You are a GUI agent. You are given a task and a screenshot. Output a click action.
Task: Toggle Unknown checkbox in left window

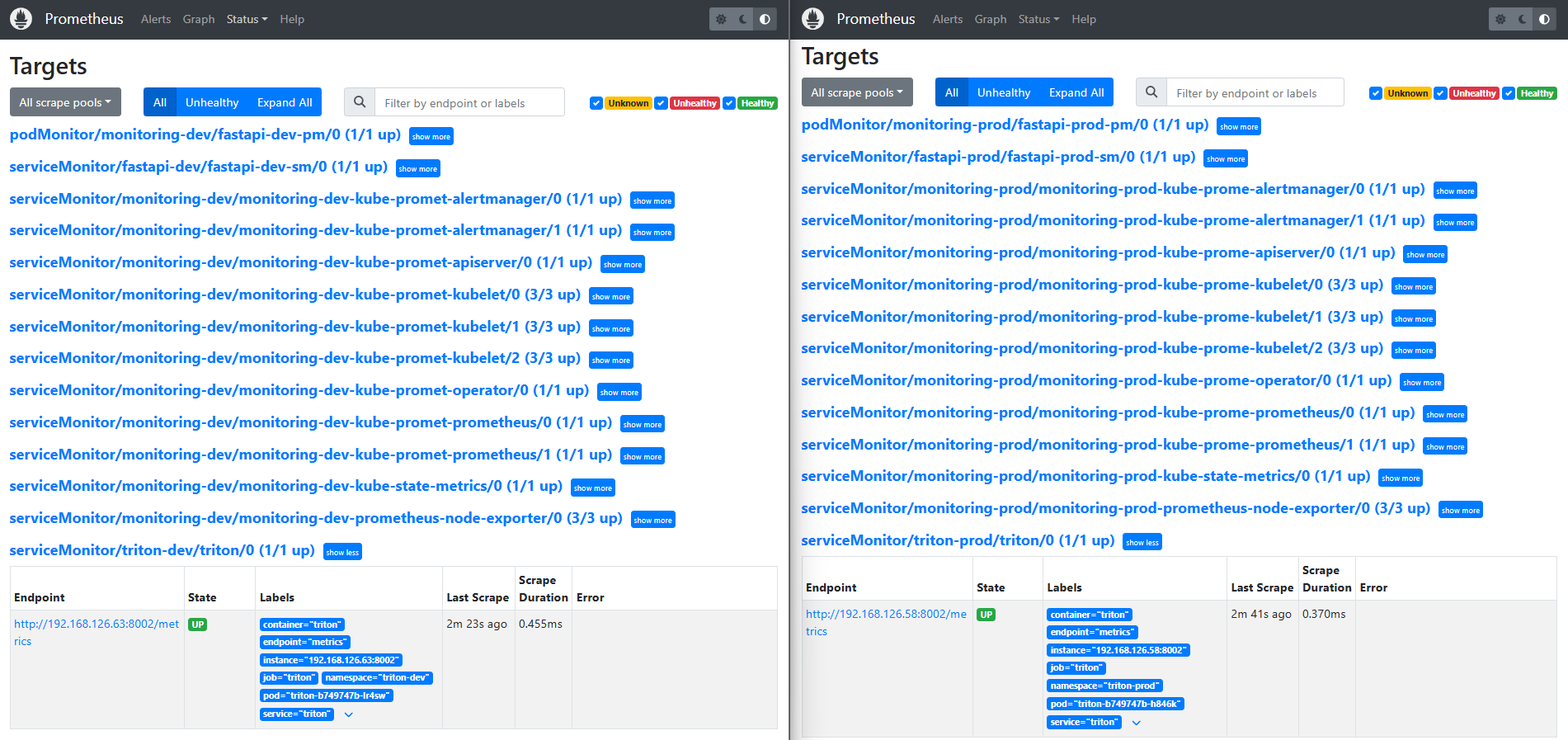pos(596,103)
